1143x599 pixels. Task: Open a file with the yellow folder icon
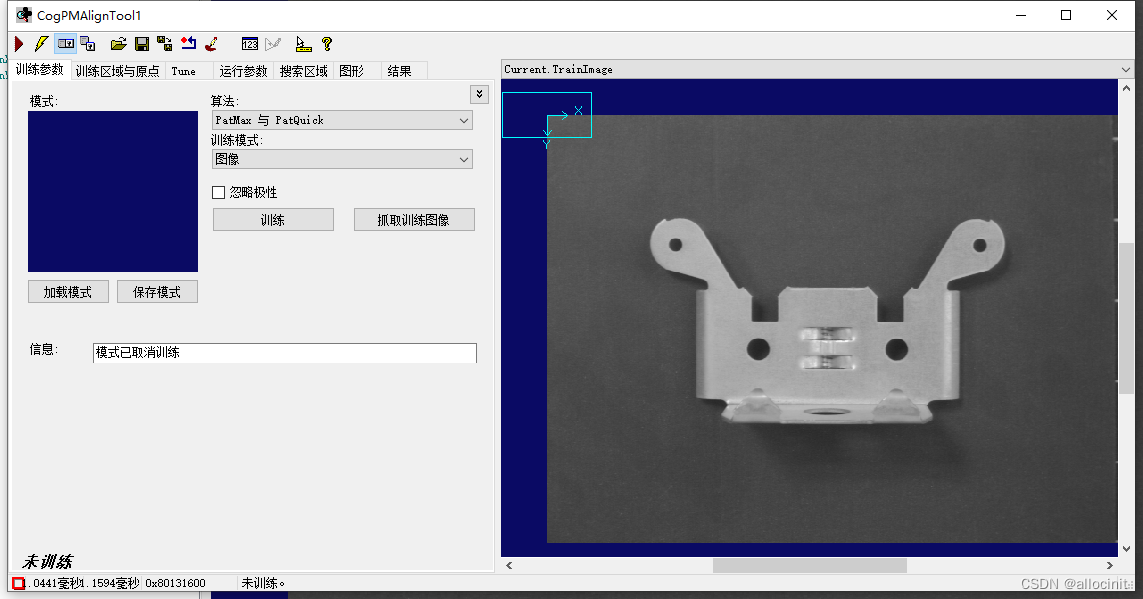pyautogui.click(x=118, y=44)
